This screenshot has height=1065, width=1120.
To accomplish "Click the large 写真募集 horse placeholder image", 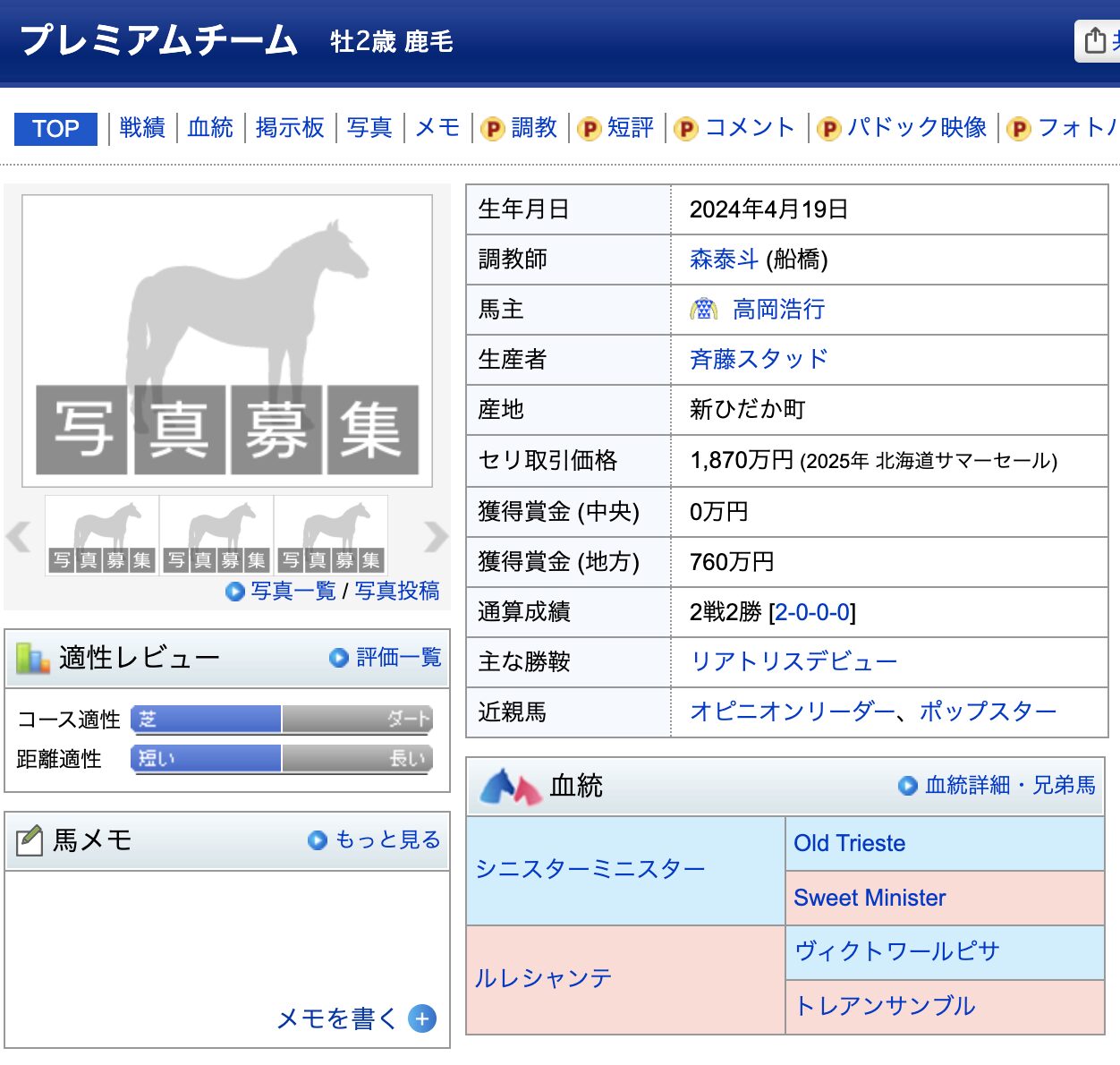I will point(227,341).
